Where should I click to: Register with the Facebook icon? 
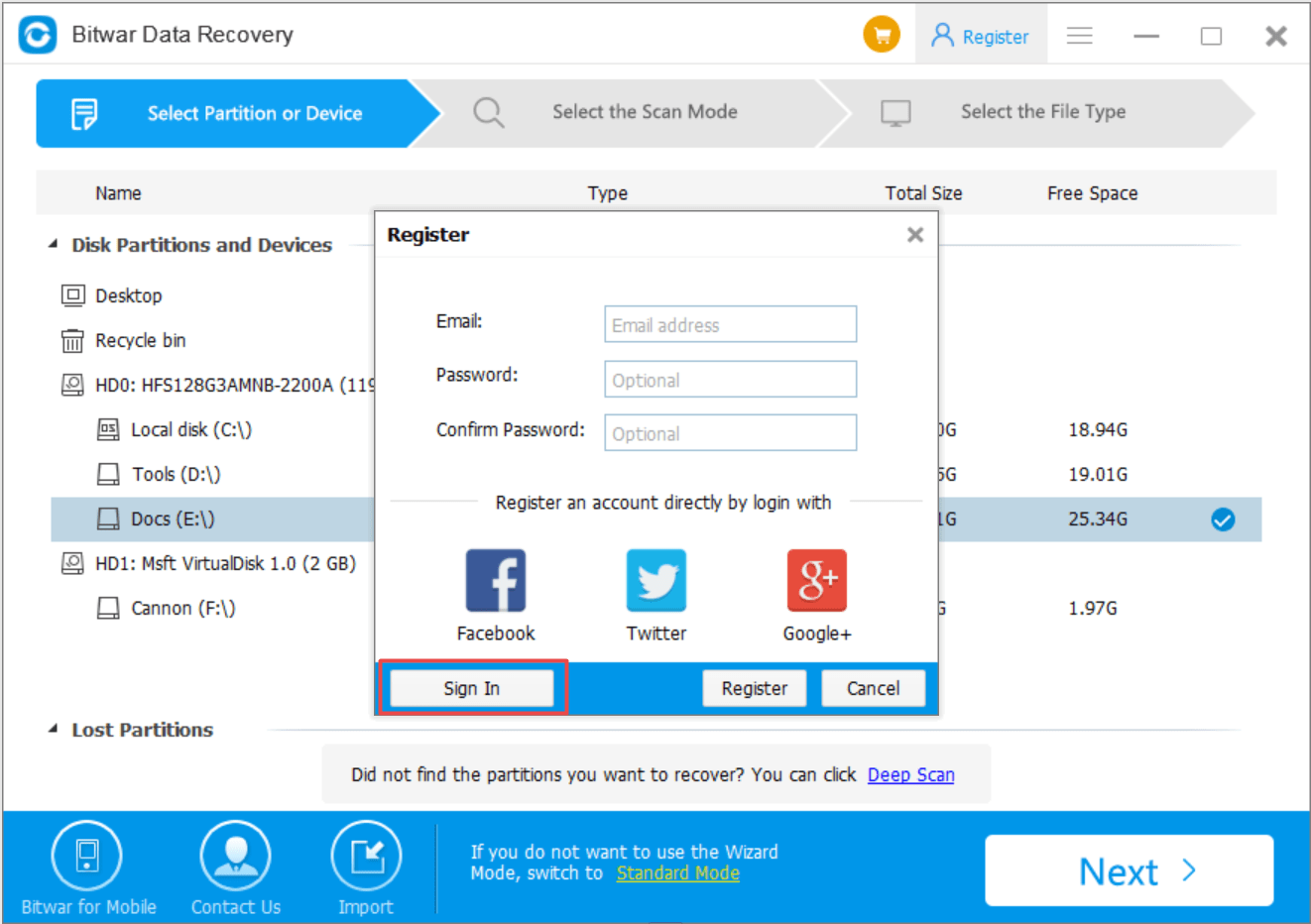[496, 581]
